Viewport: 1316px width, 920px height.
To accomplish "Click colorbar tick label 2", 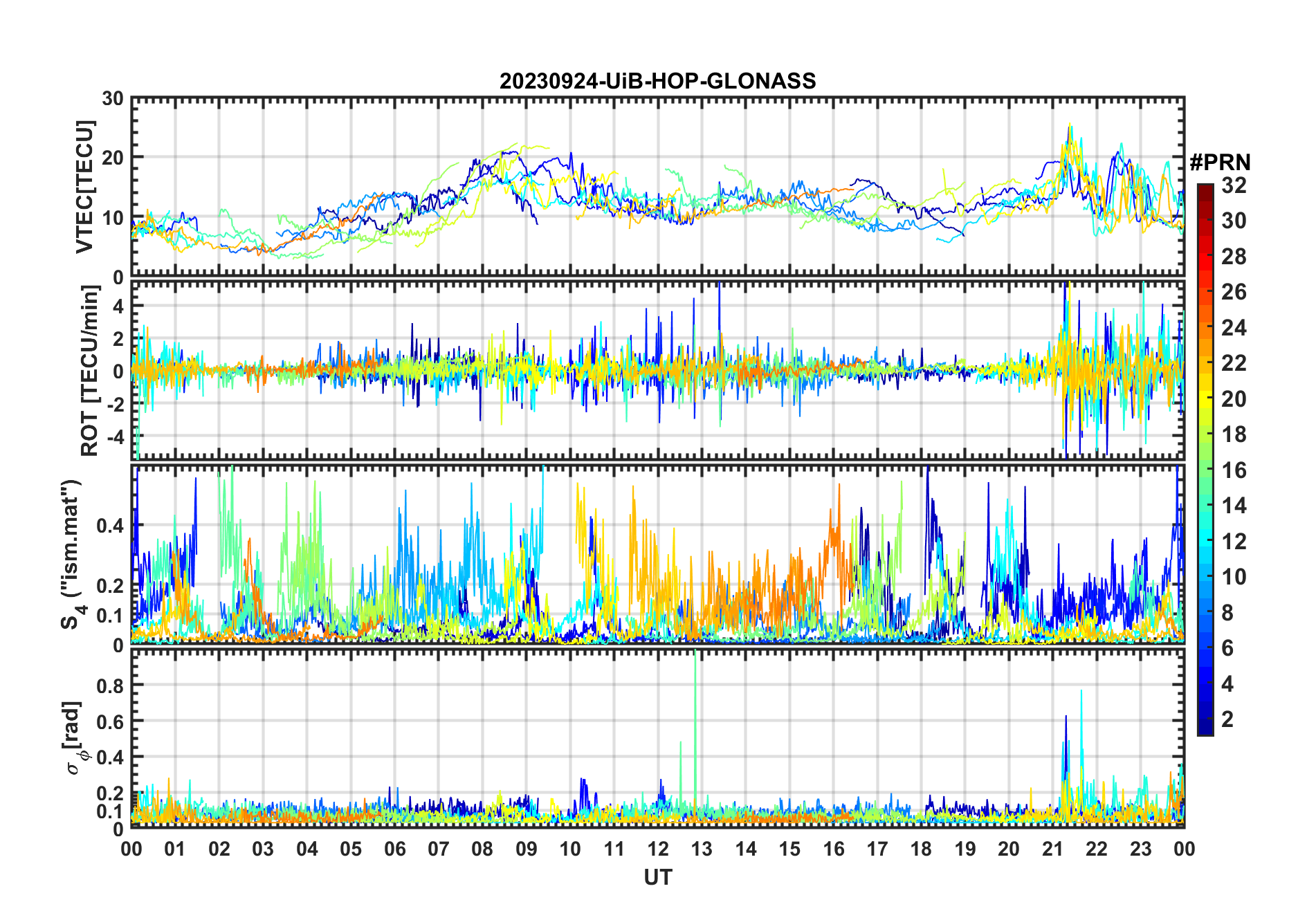I will [x=1227, y=719].
